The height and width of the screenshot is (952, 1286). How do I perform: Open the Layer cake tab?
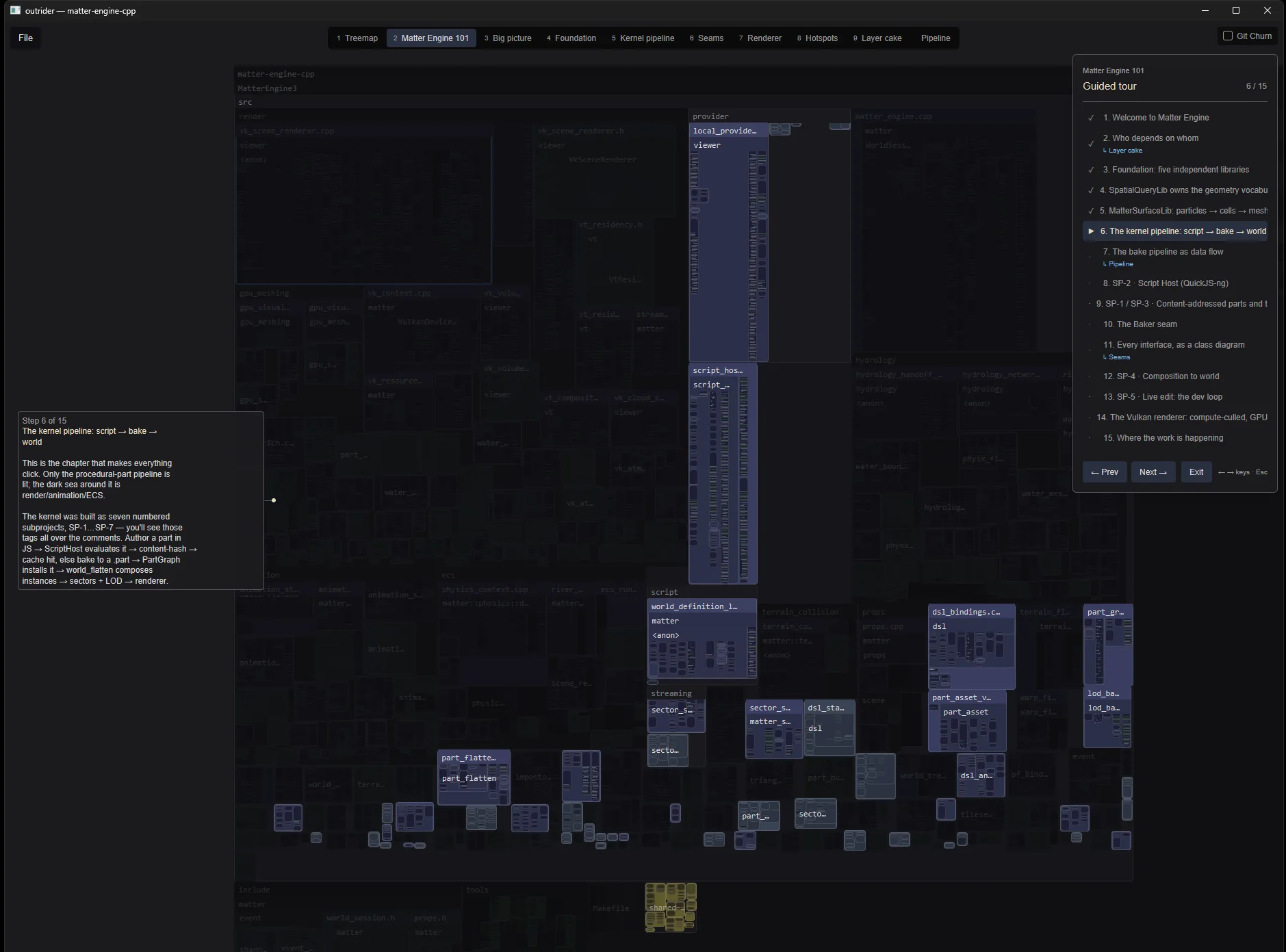[877, 38]
